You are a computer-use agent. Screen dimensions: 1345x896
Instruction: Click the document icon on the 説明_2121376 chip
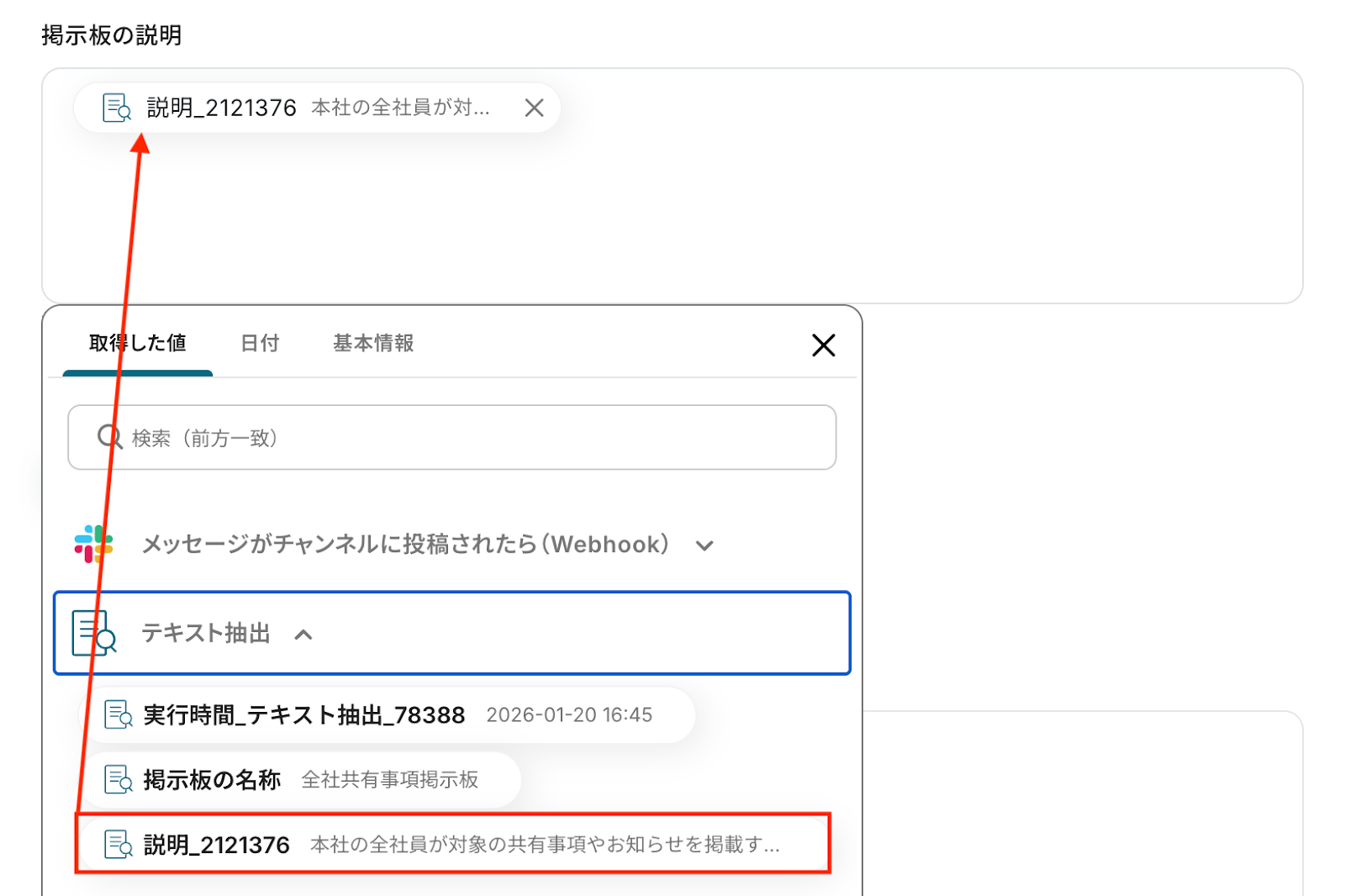coord(117,108)
